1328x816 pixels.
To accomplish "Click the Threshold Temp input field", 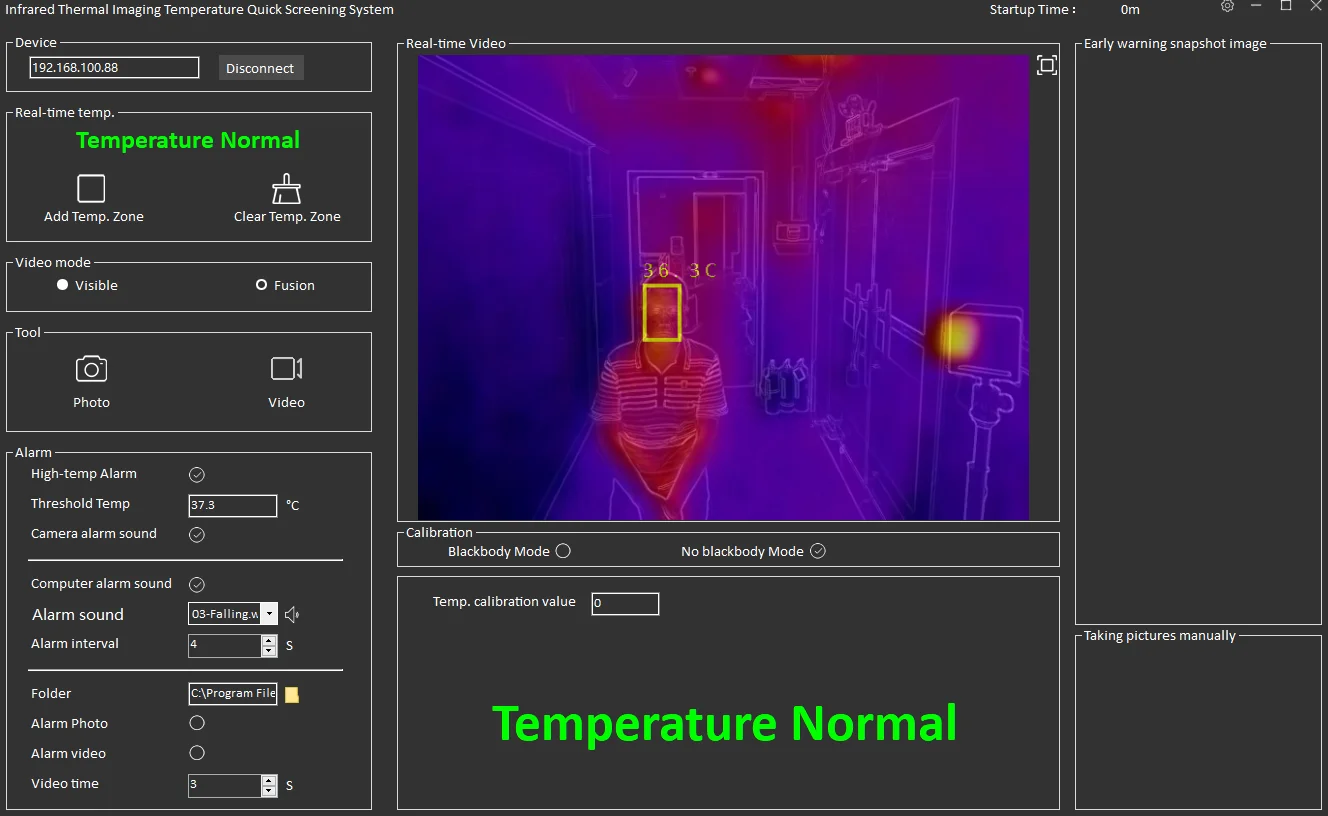I will [232, 505].
